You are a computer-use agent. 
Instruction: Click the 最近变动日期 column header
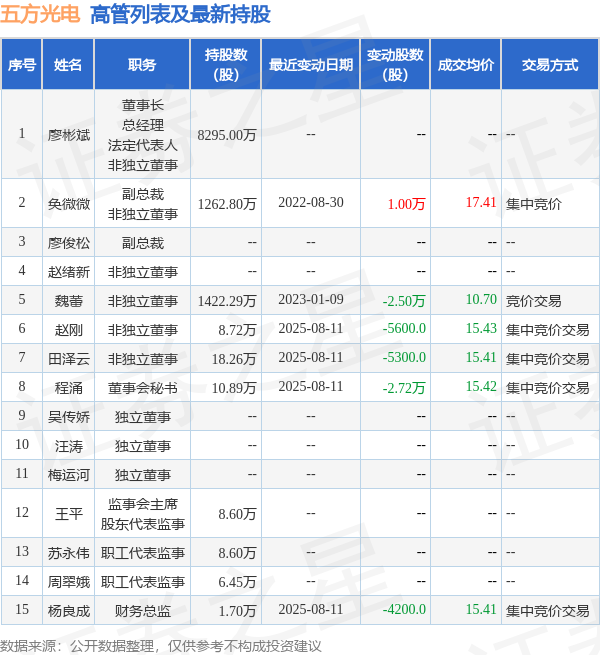click(x=310, y=65)
